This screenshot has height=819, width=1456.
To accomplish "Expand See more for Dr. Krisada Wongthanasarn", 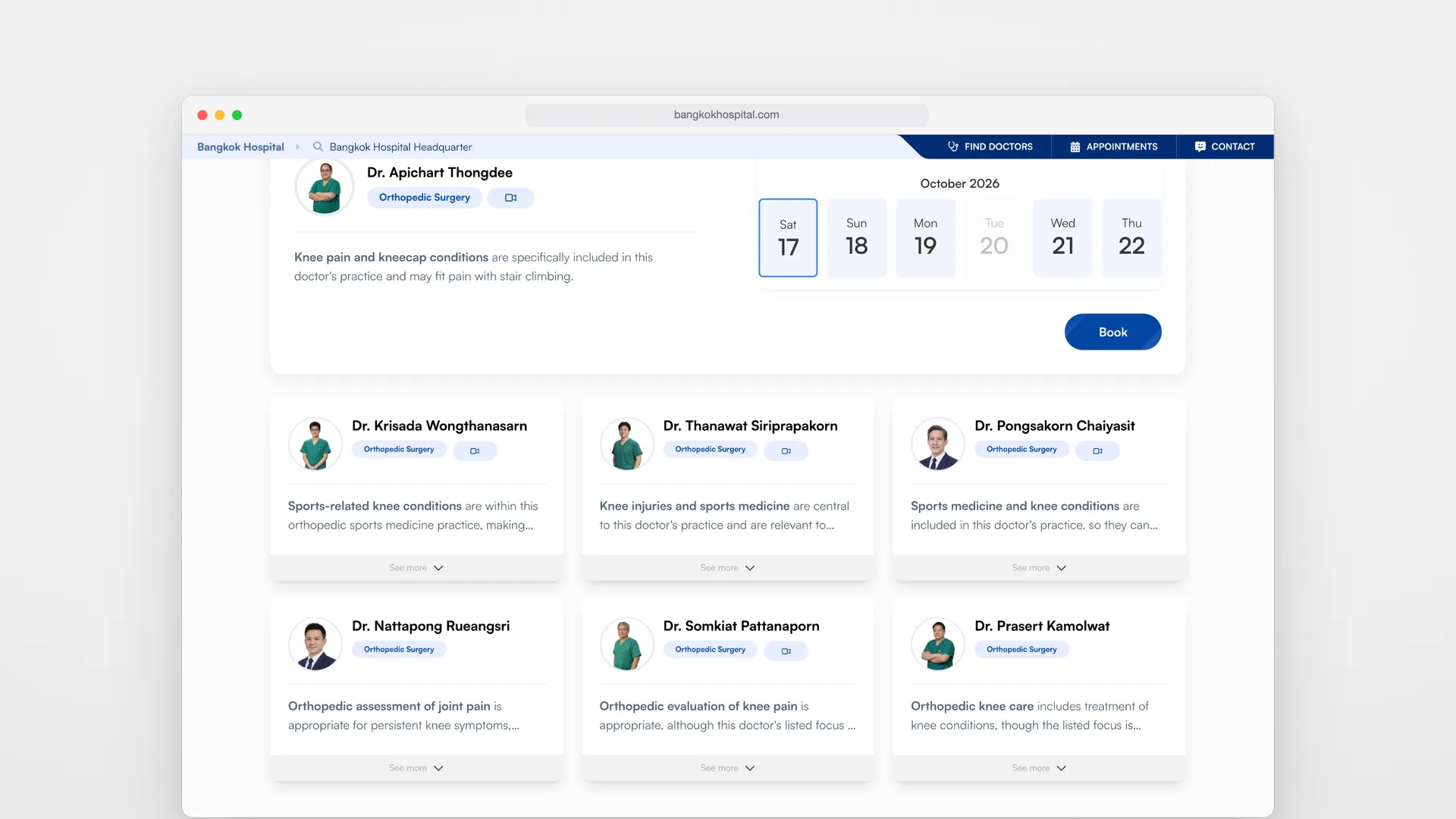I will tap(416, 568).
